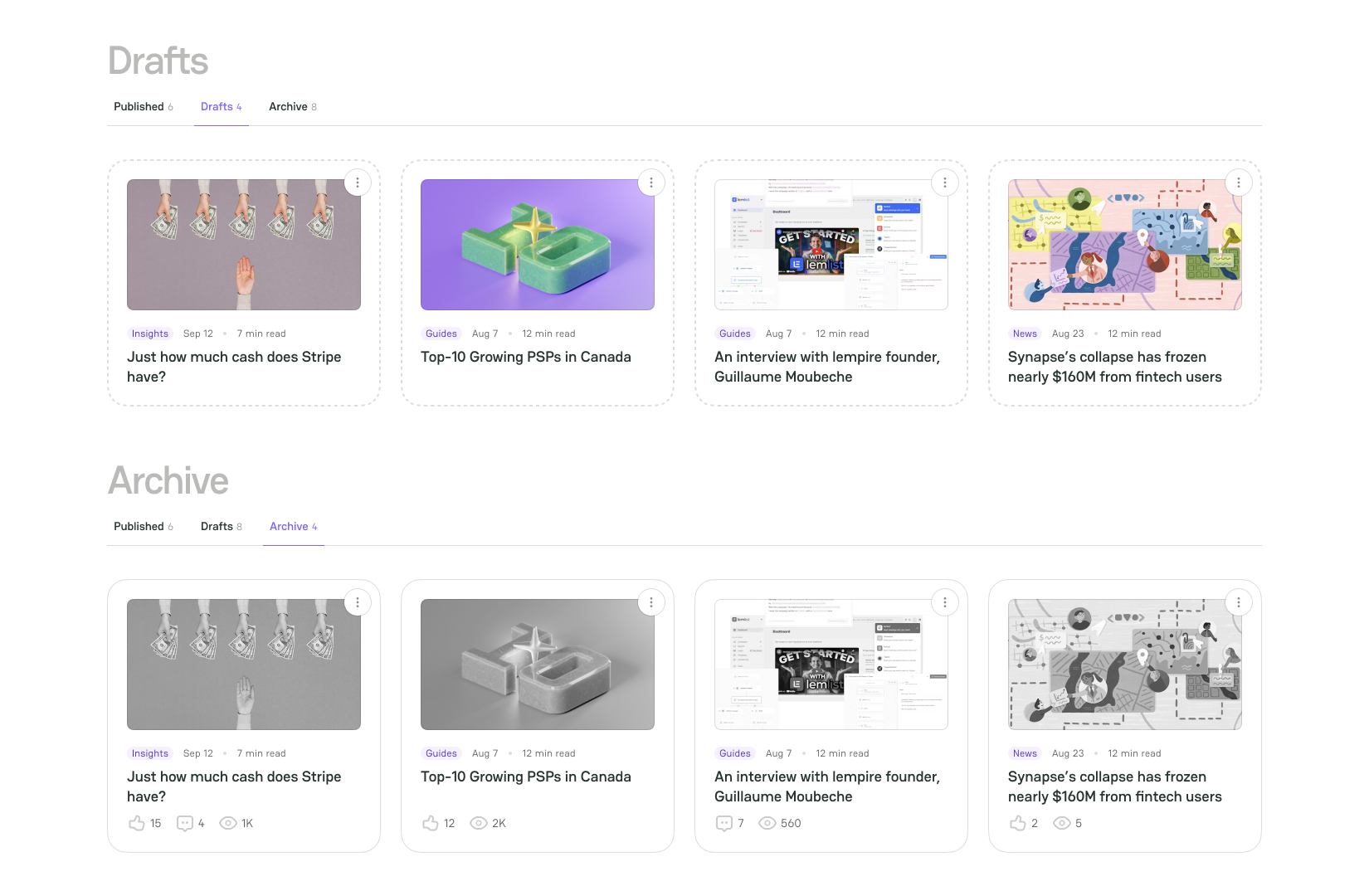
Task: Open more options on lempire interview draft card
Action: [x=945, y=183]
